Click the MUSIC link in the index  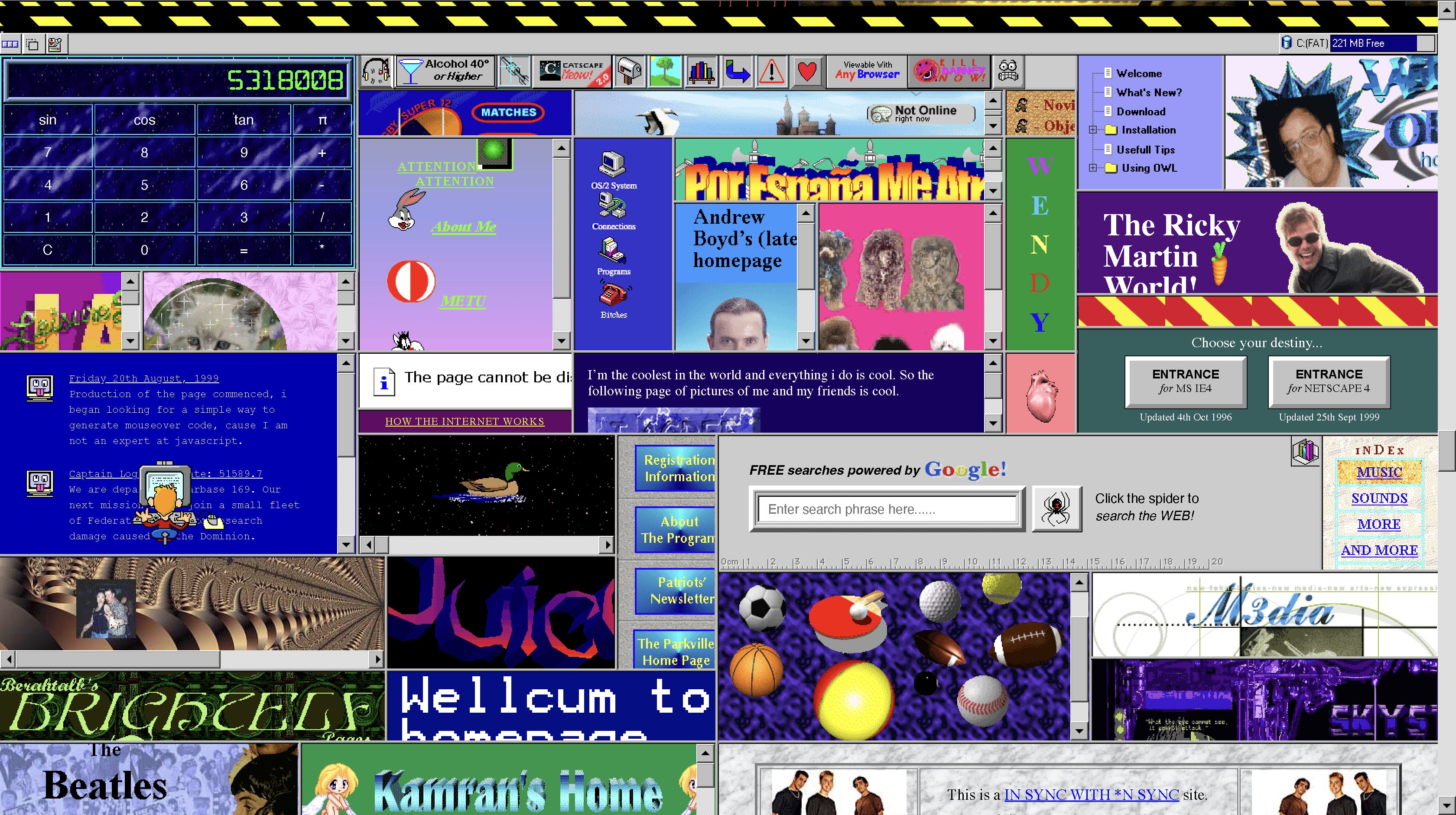coord(1378,472)
